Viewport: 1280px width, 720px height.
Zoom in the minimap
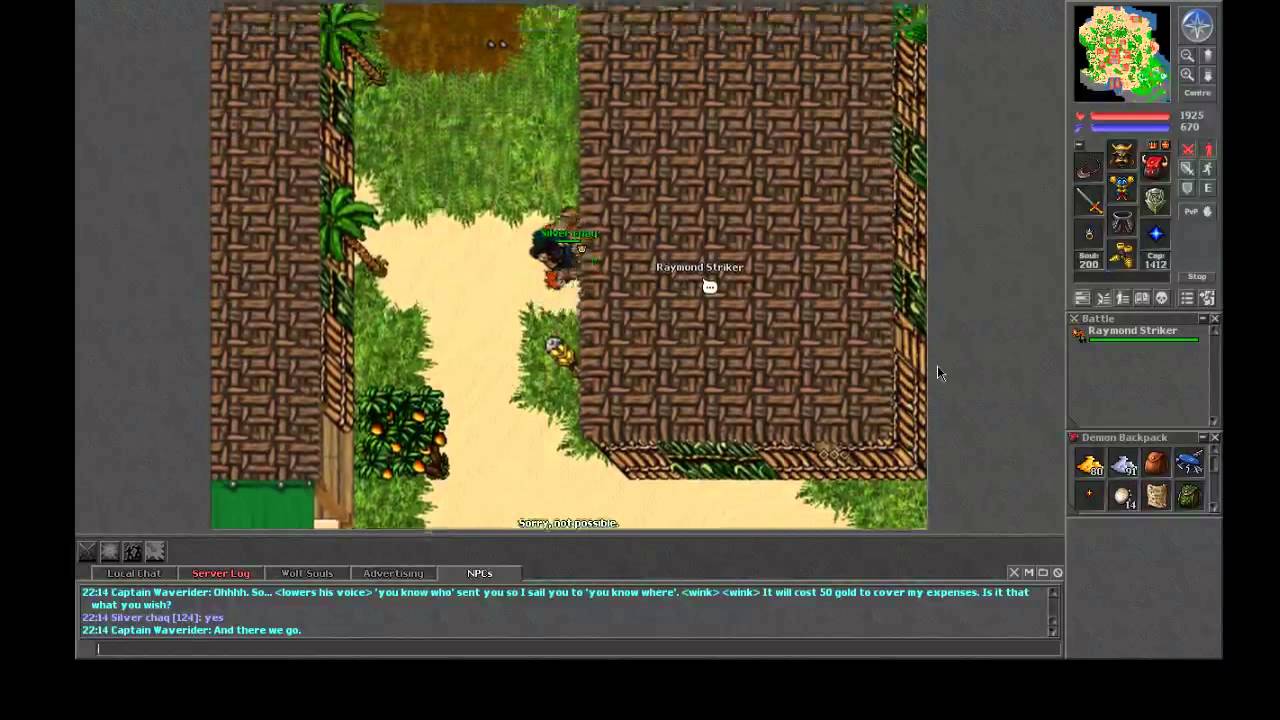click(x=1187, y=74)
